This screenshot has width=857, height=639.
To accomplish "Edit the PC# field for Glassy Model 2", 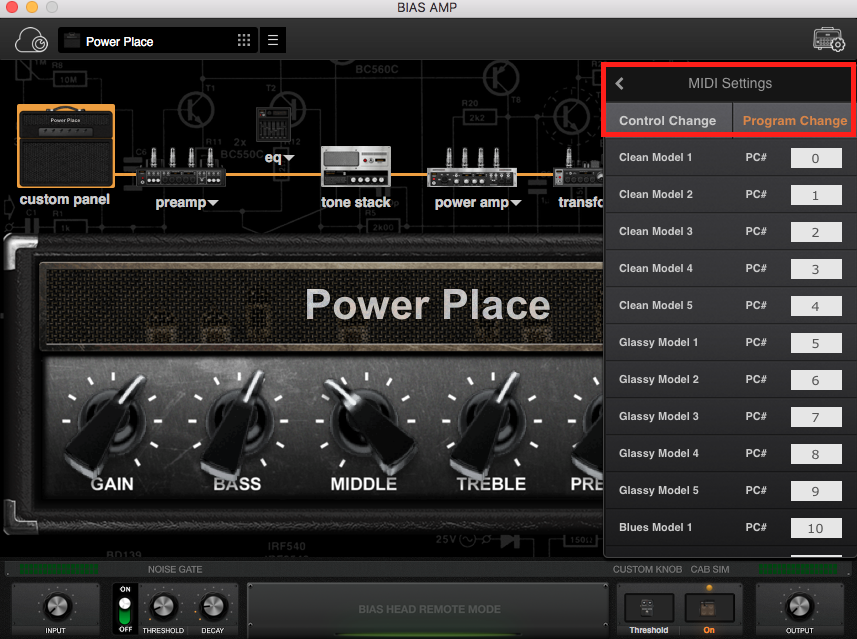I will (816, 380).
